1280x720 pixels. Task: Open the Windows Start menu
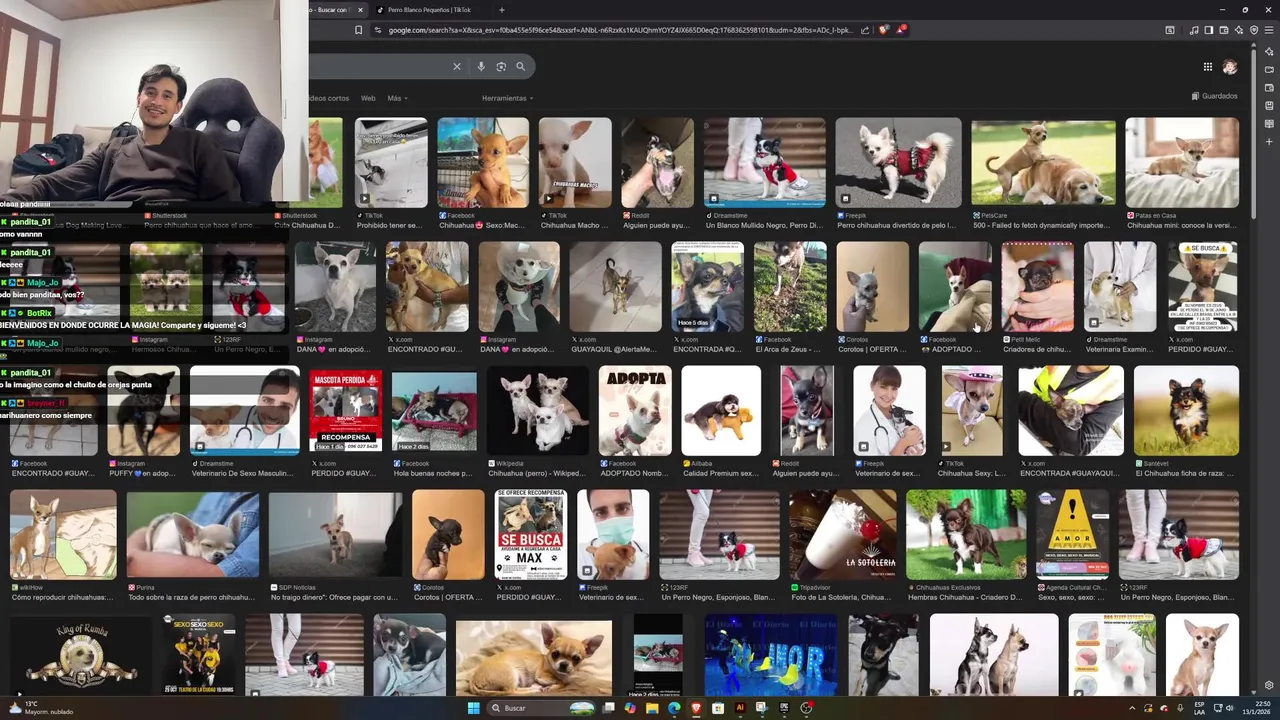[473, 708]
